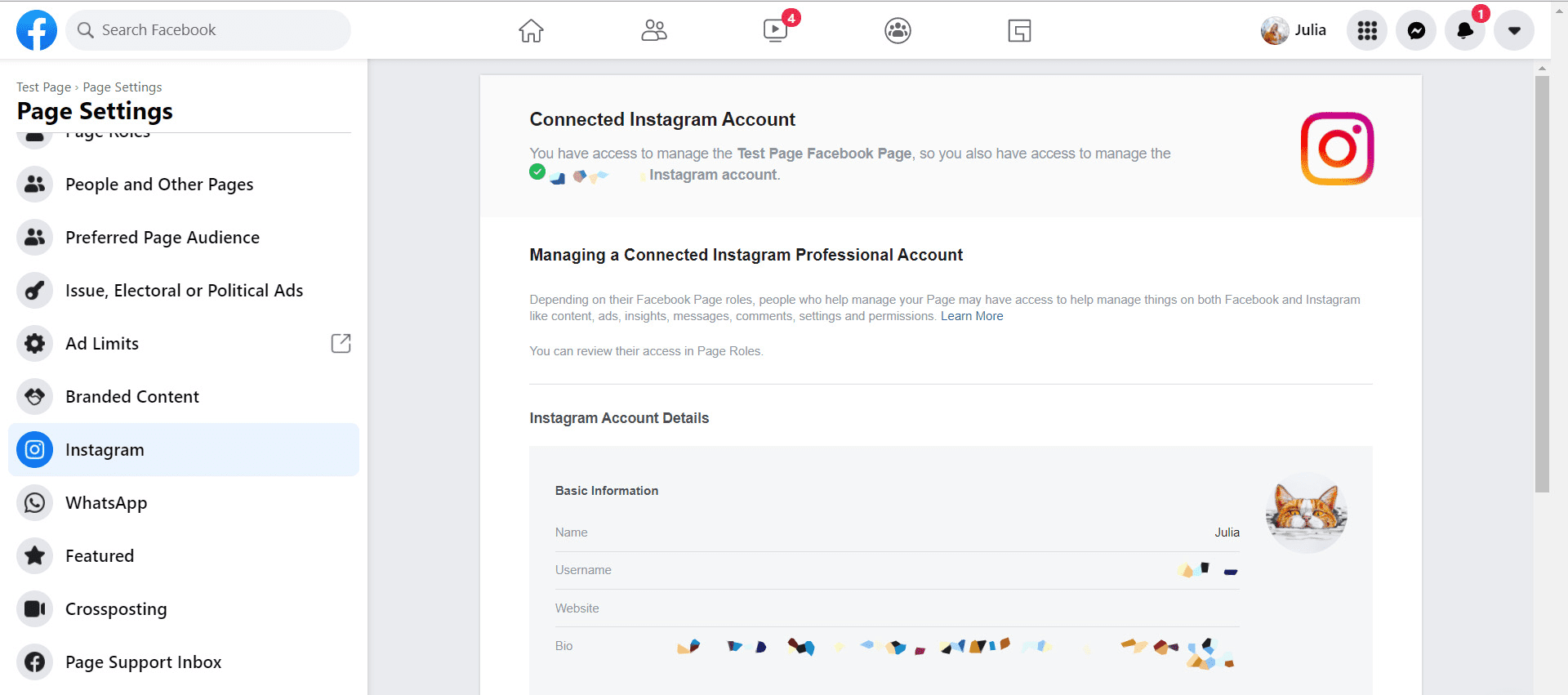Click the Bio row label
Viewport: 1568px width, 695px height.
click(564, 646)
